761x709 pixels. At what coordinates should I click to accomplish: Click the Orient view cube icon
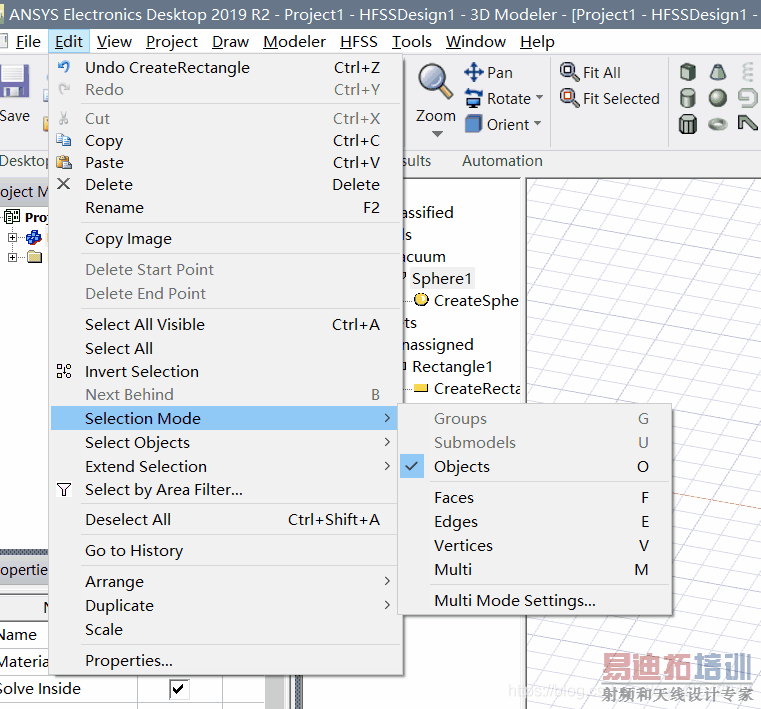473,124
